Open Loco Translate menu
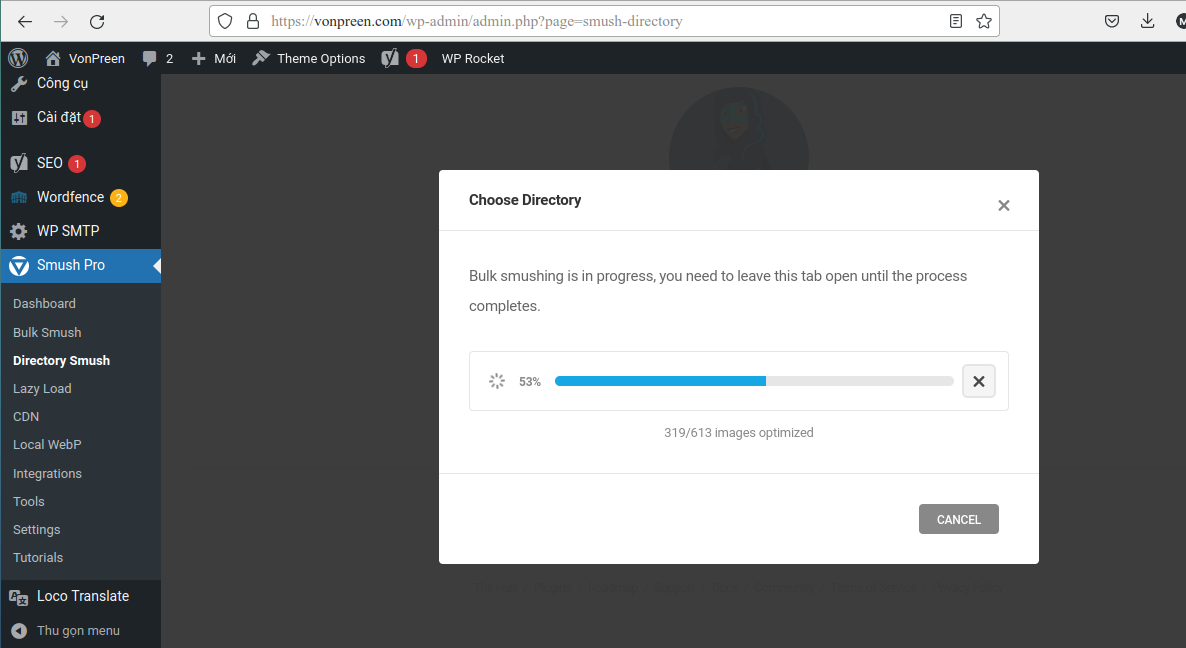 point(82,596)
